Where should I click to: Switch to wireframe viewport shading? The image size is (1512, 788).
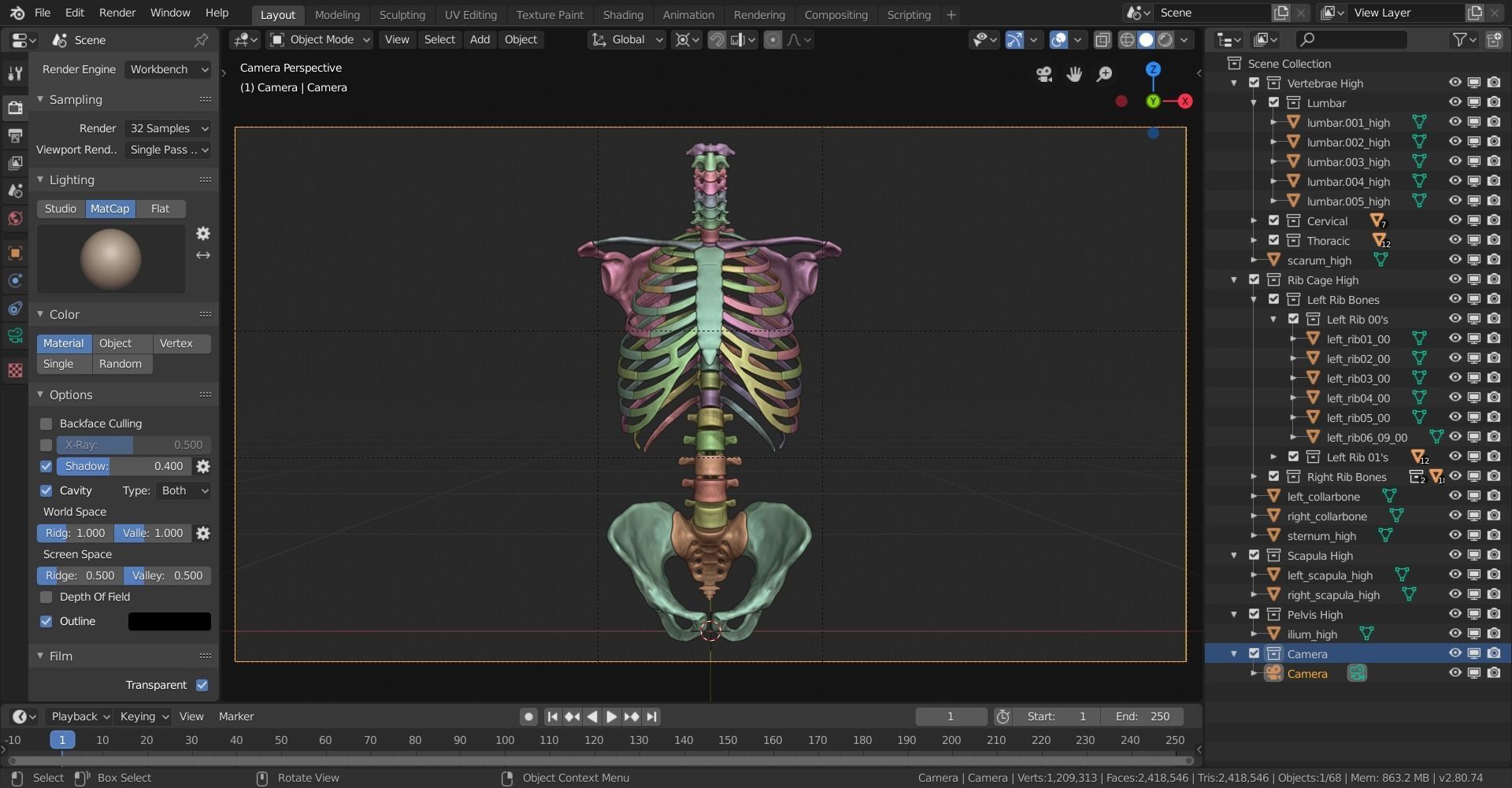click(x=1127, y=39)
